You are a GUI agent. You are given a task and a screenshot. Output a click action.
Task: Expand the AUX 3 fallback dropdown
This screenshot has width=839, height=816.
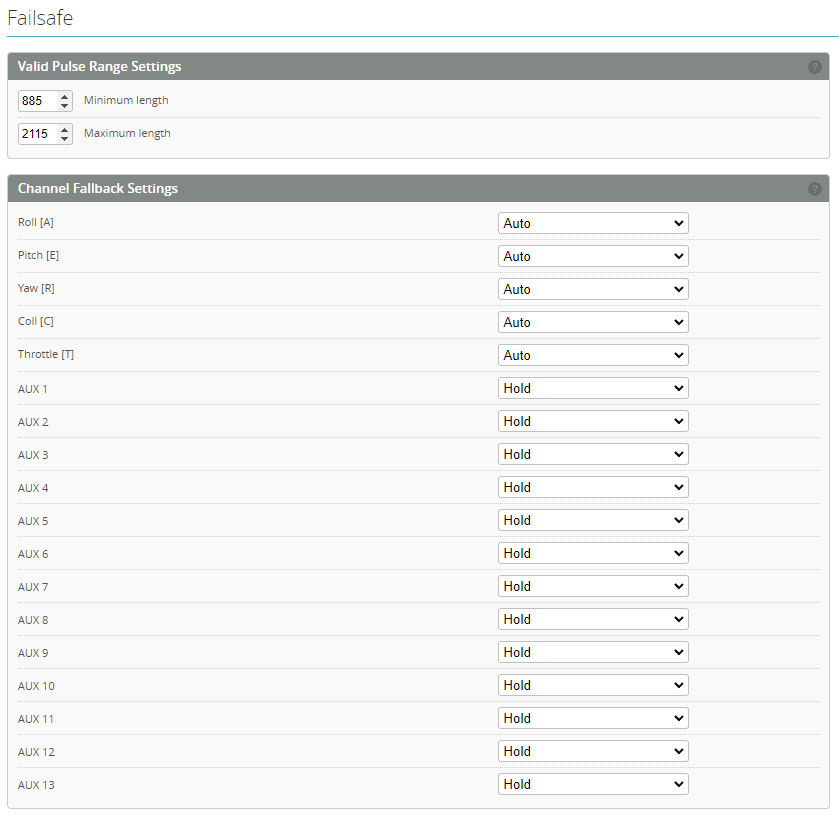pyautogui.click(x=593, y=454)
